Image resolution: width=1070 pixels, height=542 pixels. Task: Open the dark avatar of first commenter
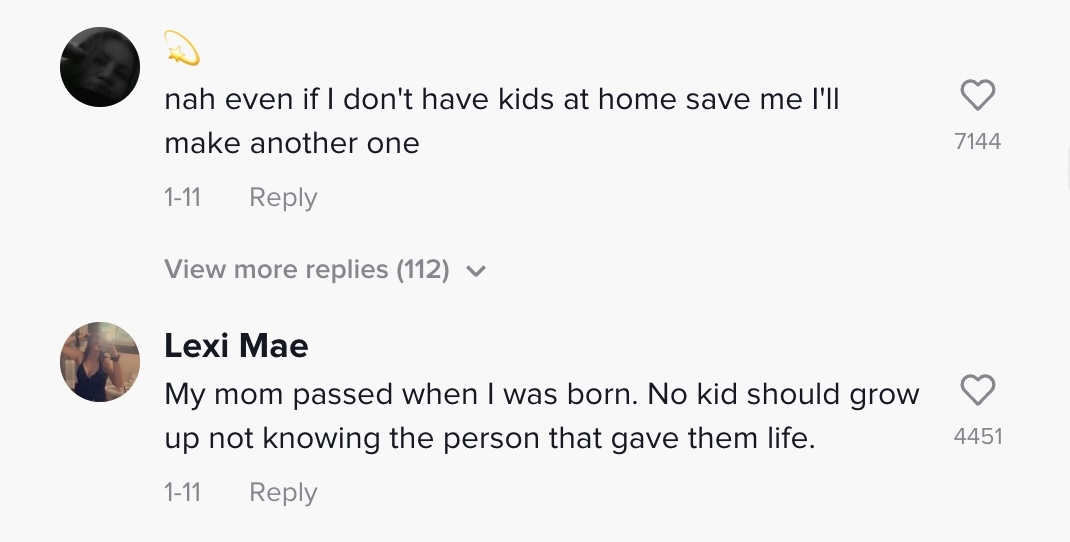coord(100,67)
